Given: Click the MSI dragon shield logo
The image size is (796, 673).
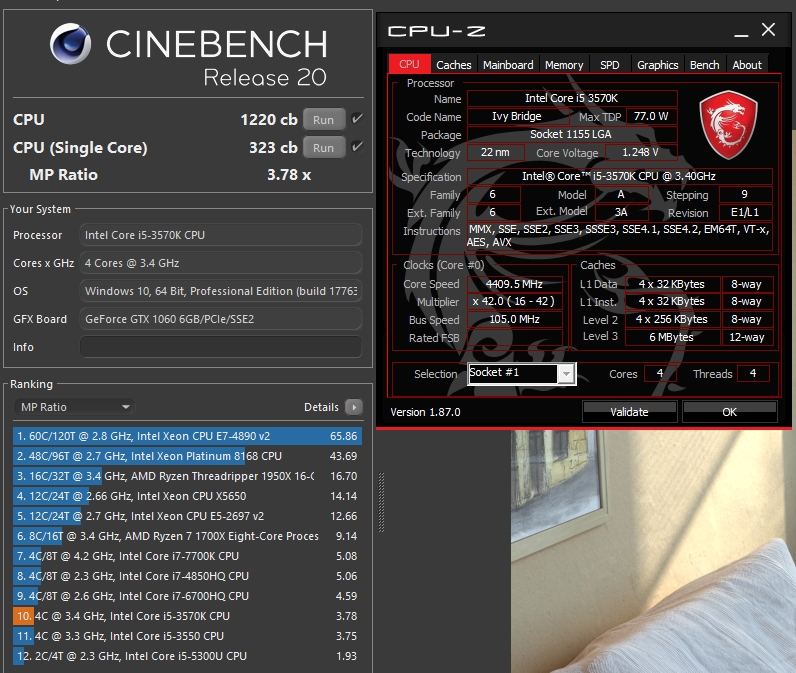Looking at the screenshot, I should [x=728, y=125].
